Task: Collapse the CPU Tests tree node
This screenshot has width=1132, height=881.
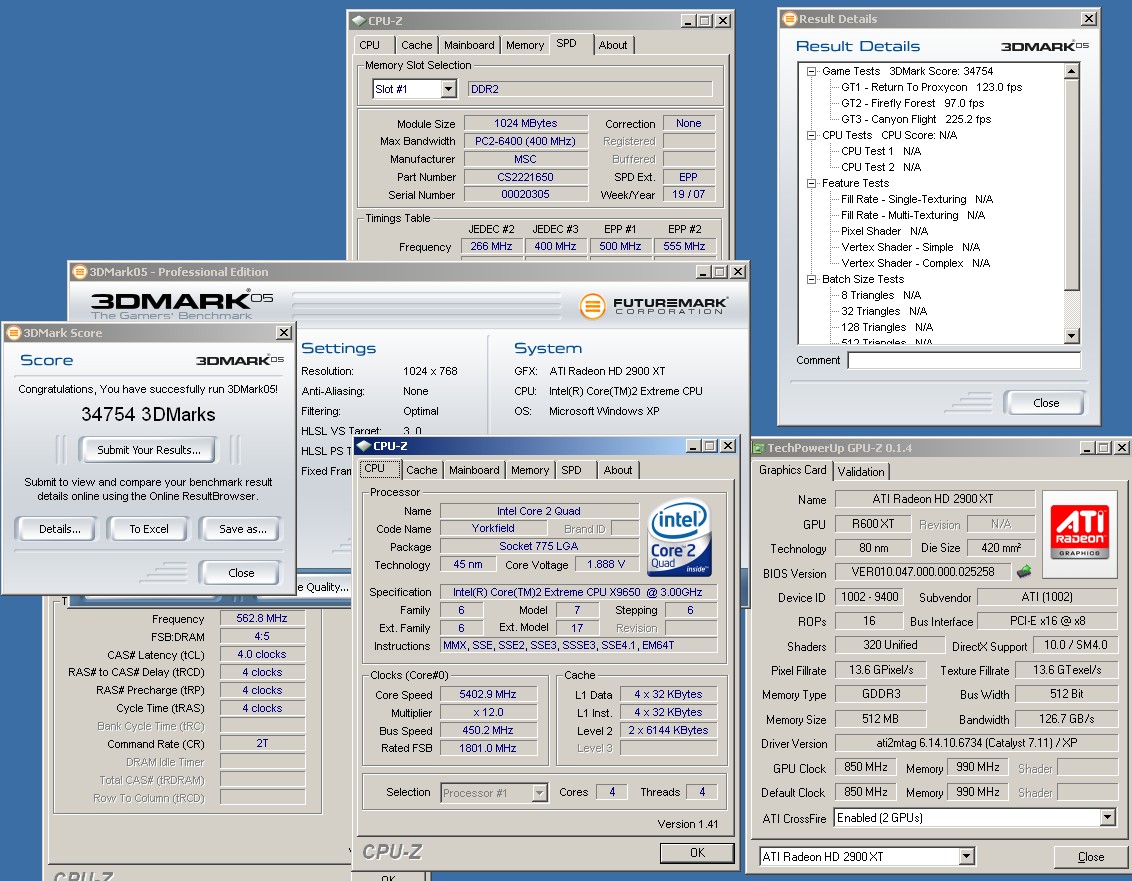Action: coord(811,135)
